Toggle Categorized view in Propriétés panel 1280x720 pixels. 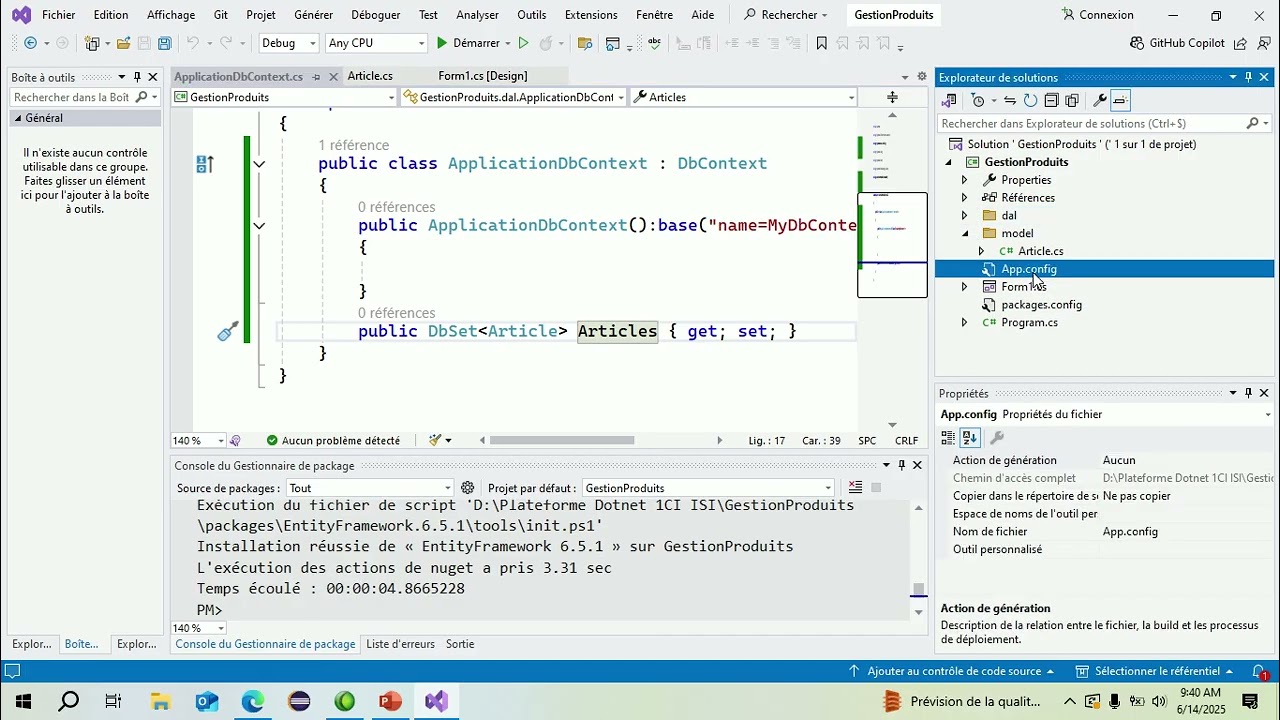[x=948, y=438]
